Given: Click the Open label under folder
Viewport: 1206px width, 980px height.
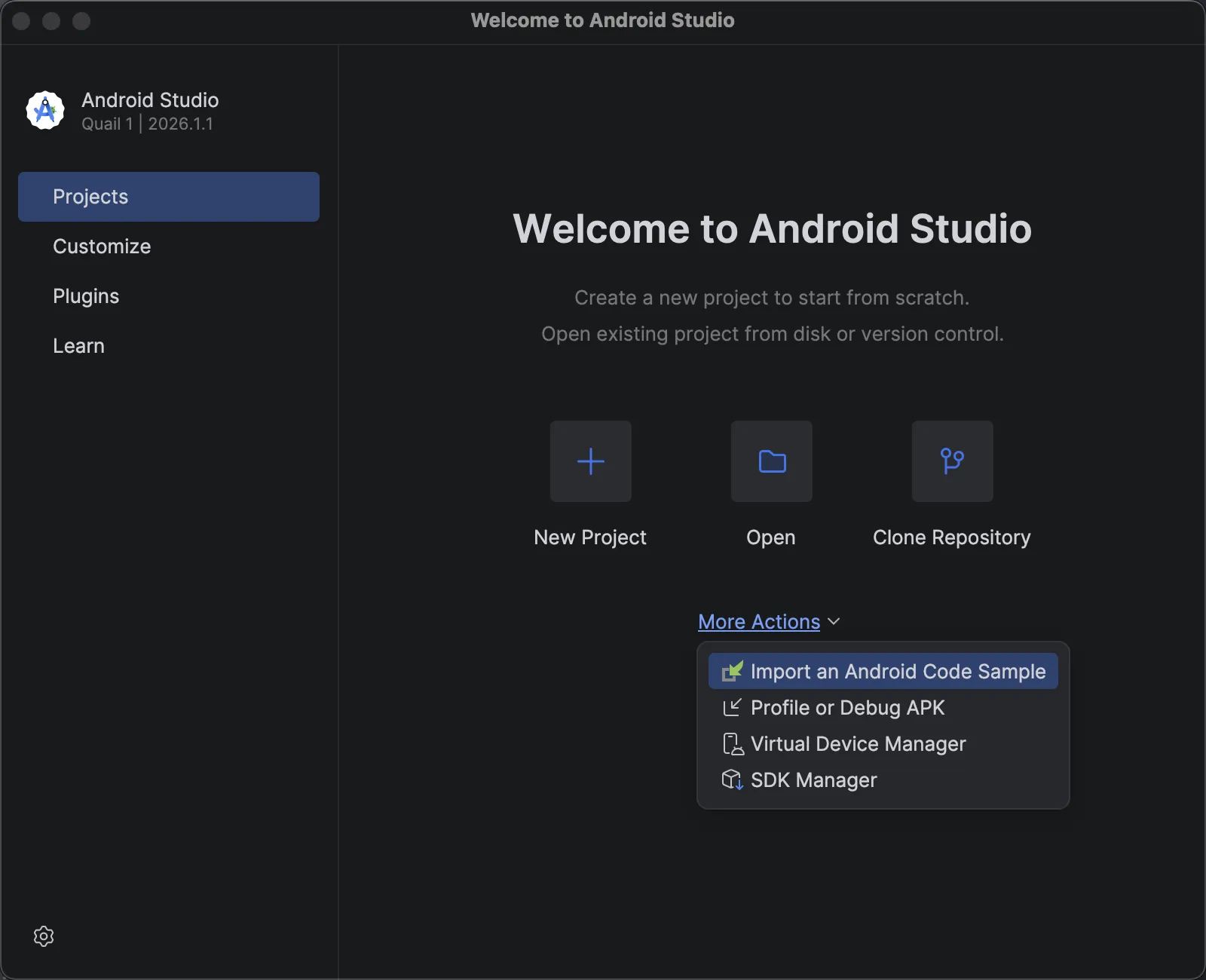Looking at the screenshot, I should (771, 537).
